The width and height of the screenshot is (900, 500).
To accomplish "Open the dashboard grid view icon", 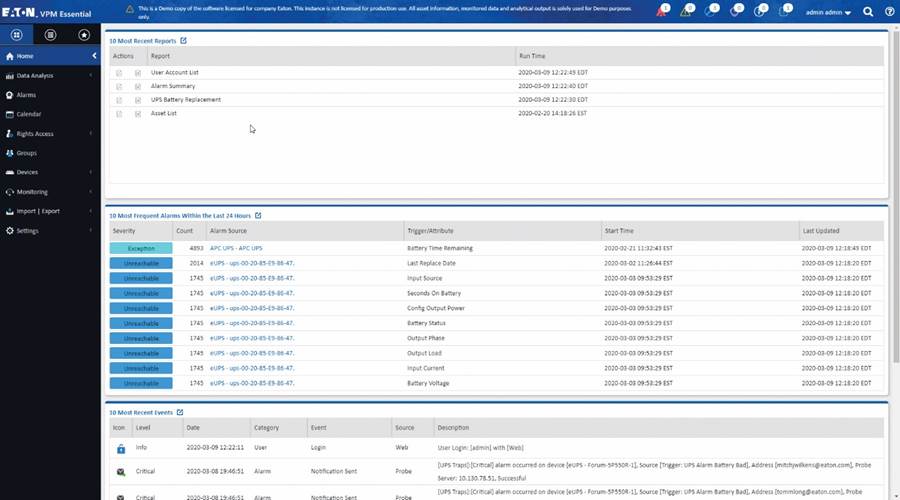I will (17, 35).
